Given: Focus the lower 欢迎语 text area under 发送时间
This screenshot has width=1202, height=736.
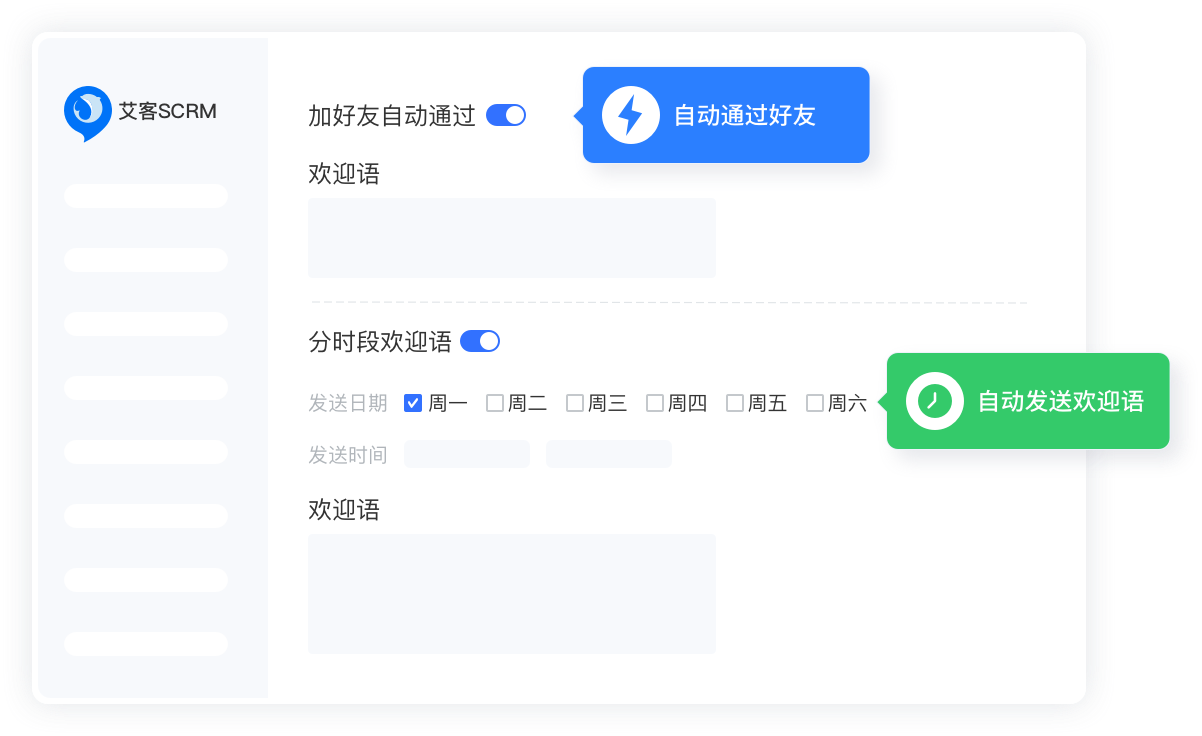Looking at the screenshot, I should (511, 593).
